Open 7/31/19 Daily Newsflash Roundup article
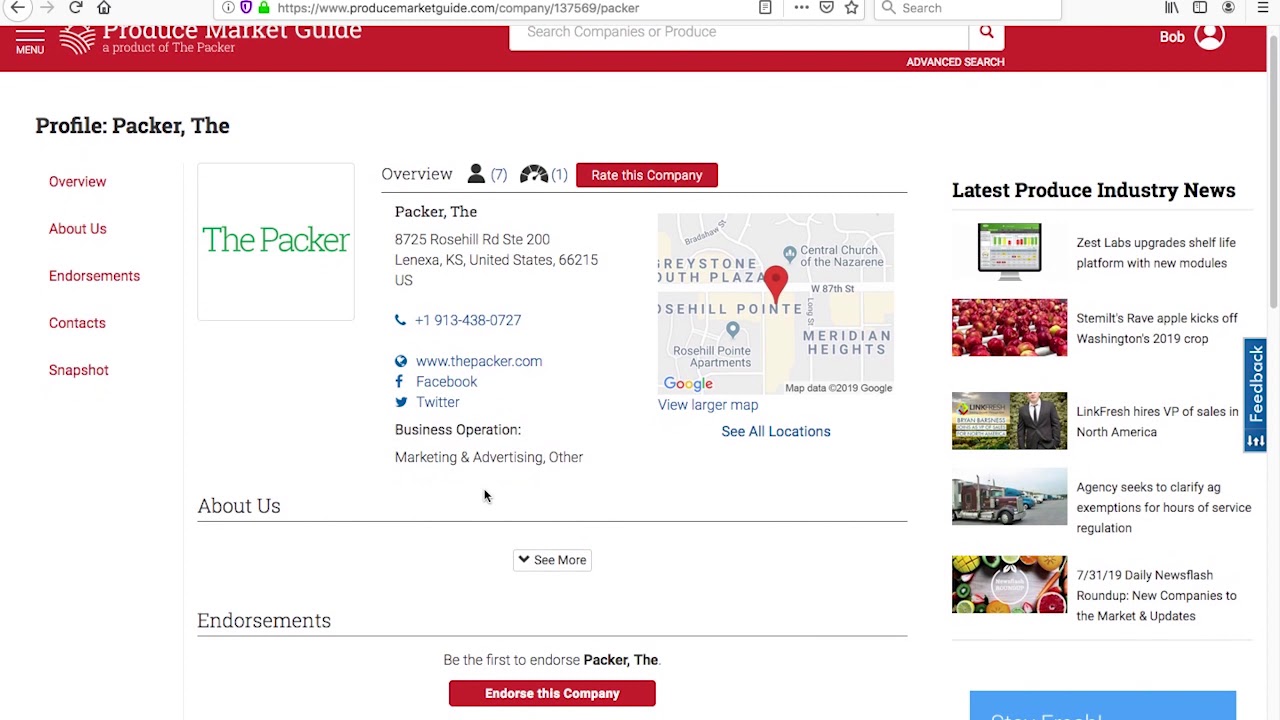This screenshot has width=1280, height=720. (1156, 595)
